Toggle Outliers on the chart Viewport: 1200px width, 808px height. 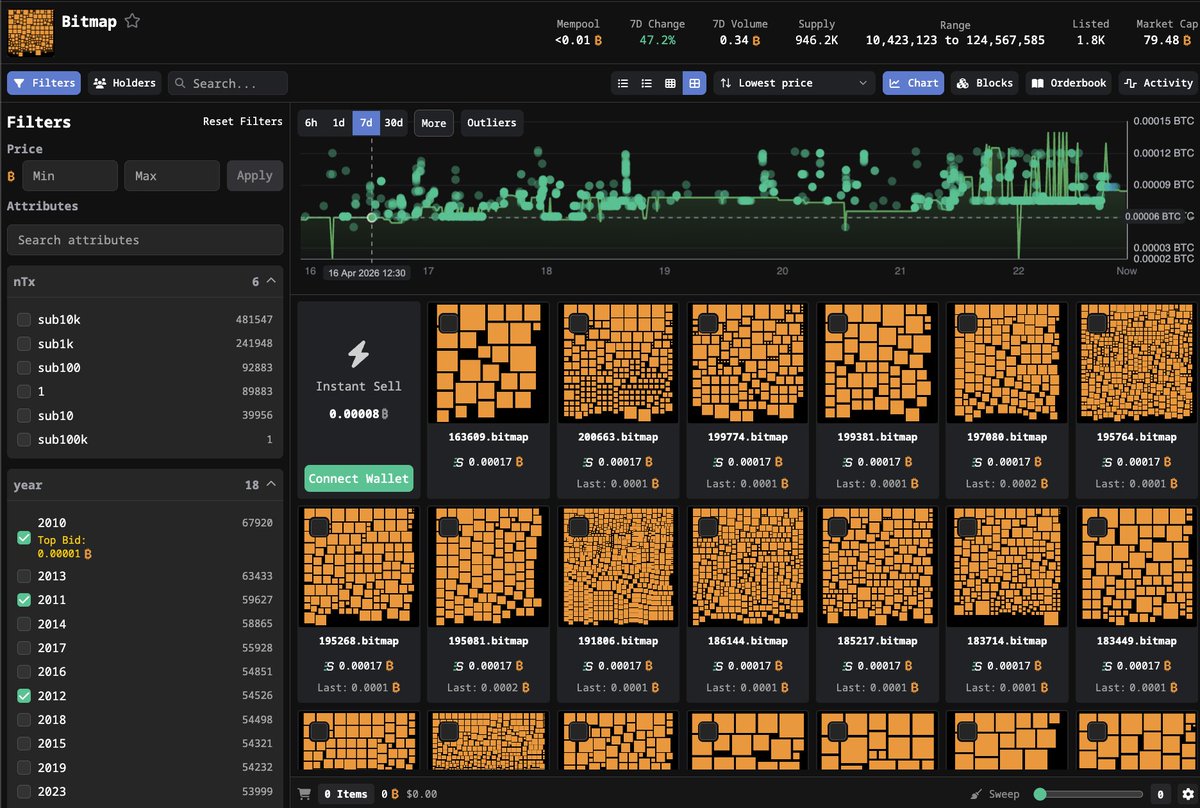[492, 123]
